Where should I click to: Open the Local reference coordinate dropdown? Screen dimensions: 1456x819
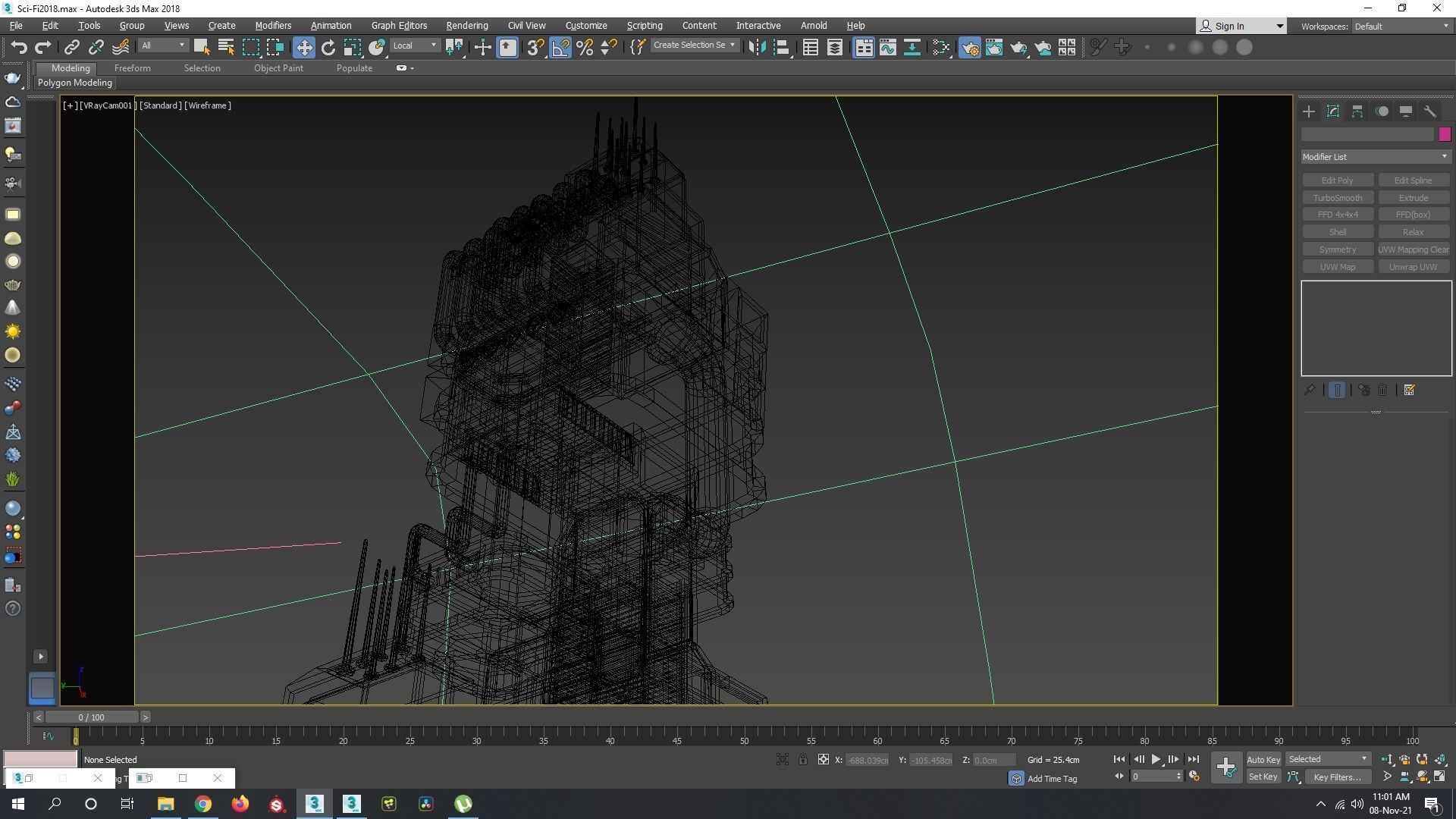[x=415, y=46]
